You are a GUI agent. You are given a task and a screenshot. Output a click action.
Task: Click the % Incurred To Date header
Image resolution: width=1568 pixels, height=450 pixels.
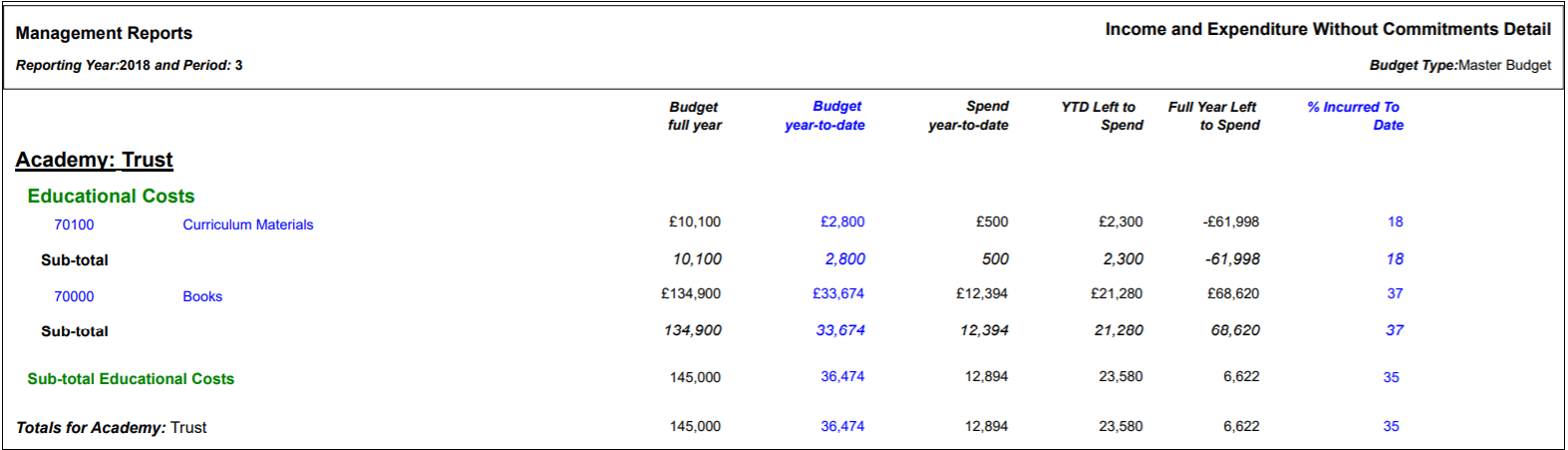coord(1355,116)
